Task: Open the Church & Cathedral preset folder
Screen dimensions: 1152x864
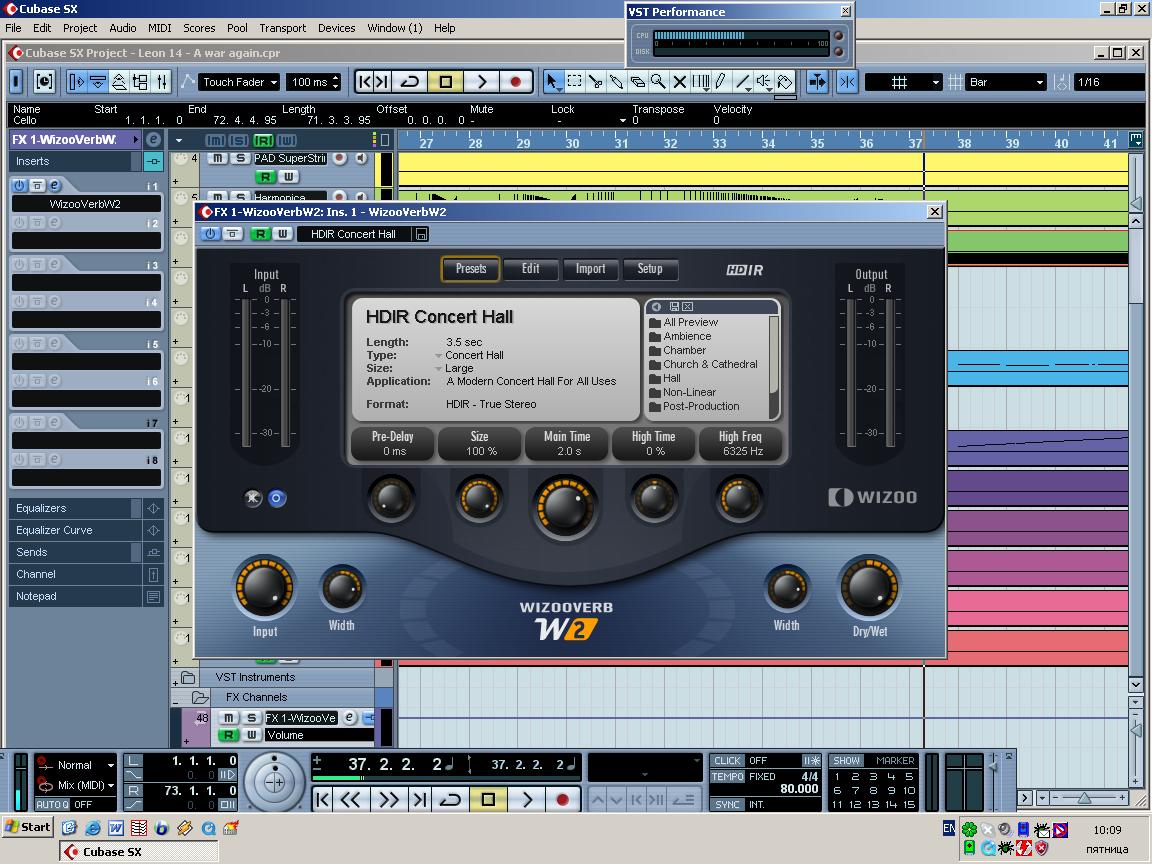Action: (703, 364)
